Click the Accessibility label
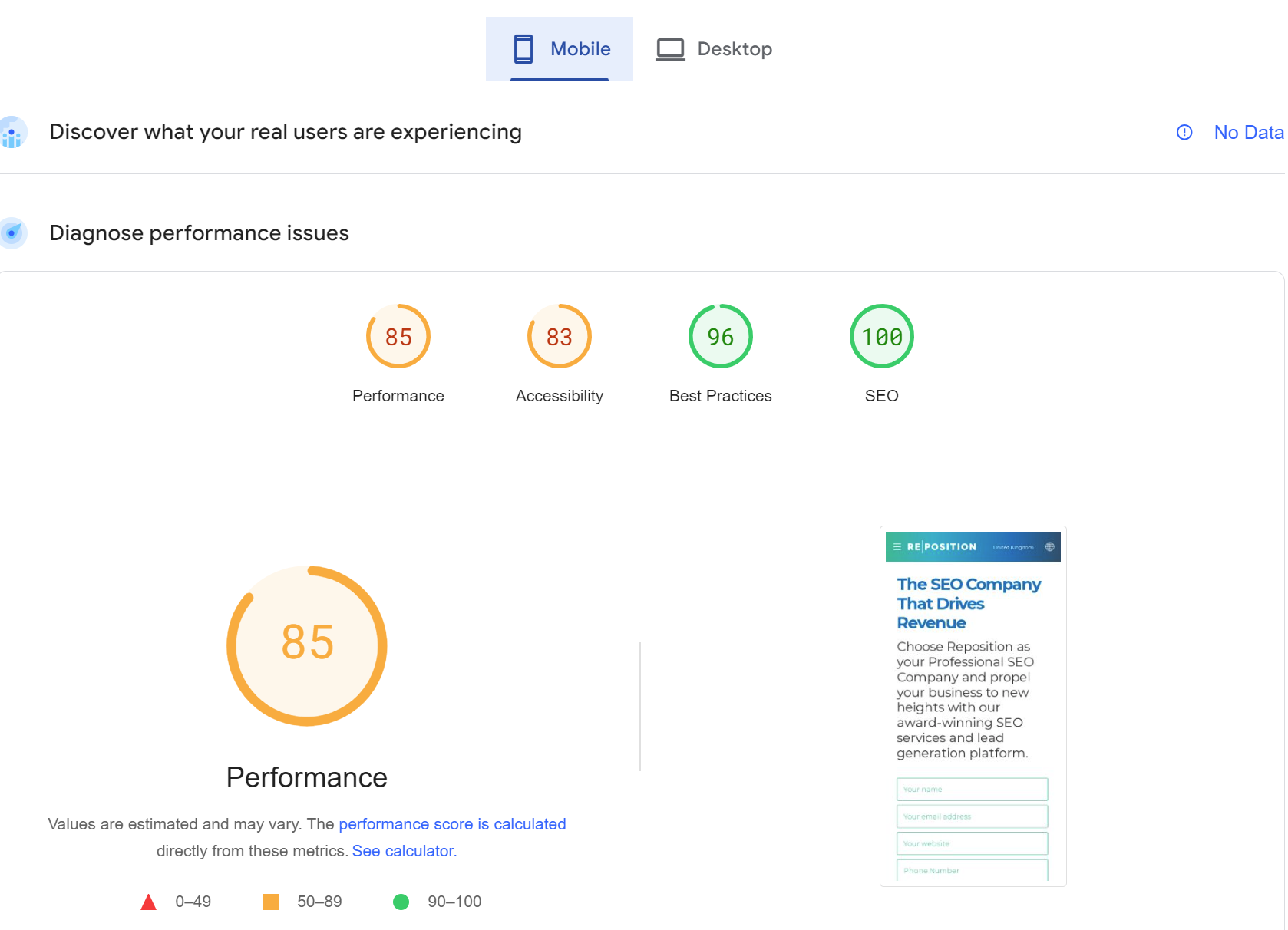 [560, 396]
